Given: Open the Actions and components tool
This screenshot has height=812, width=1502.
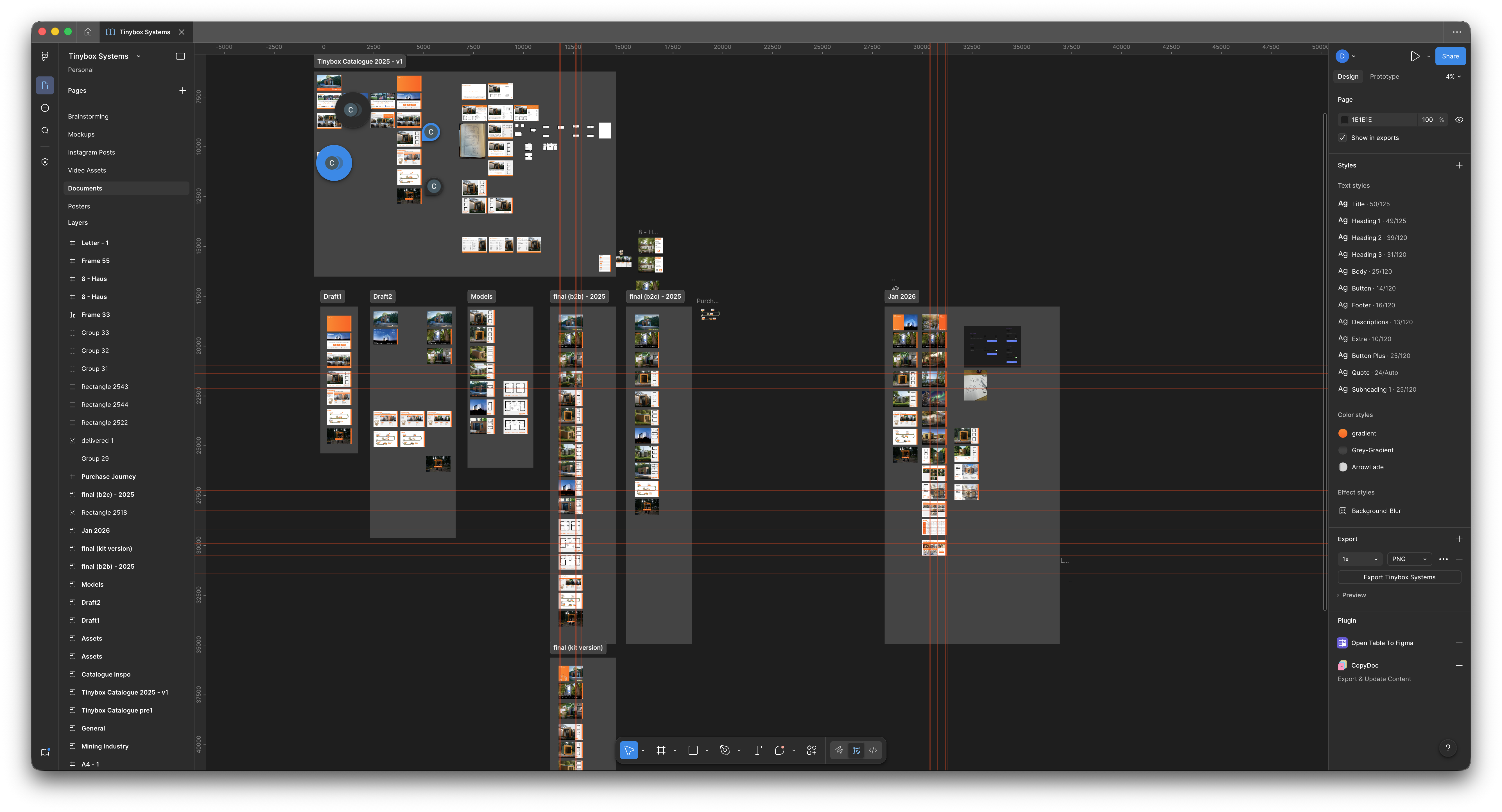Looking at the screenshot, I should pyautogui.click(x=811, y=750).
